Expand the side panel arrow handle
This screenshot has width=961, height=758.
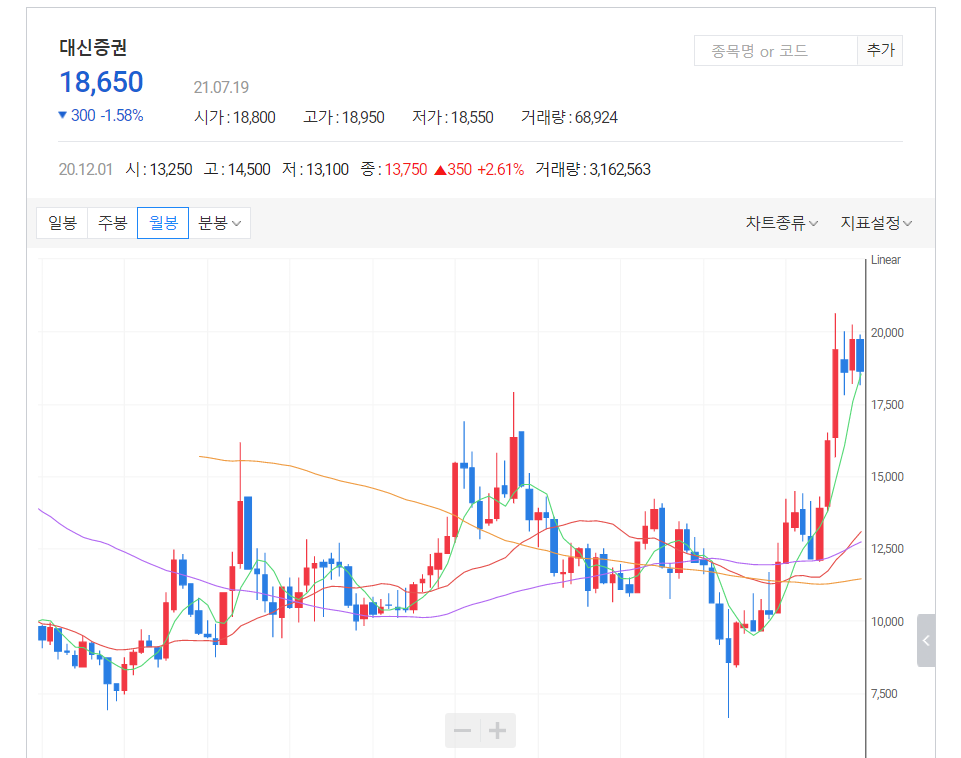point(926,640)
